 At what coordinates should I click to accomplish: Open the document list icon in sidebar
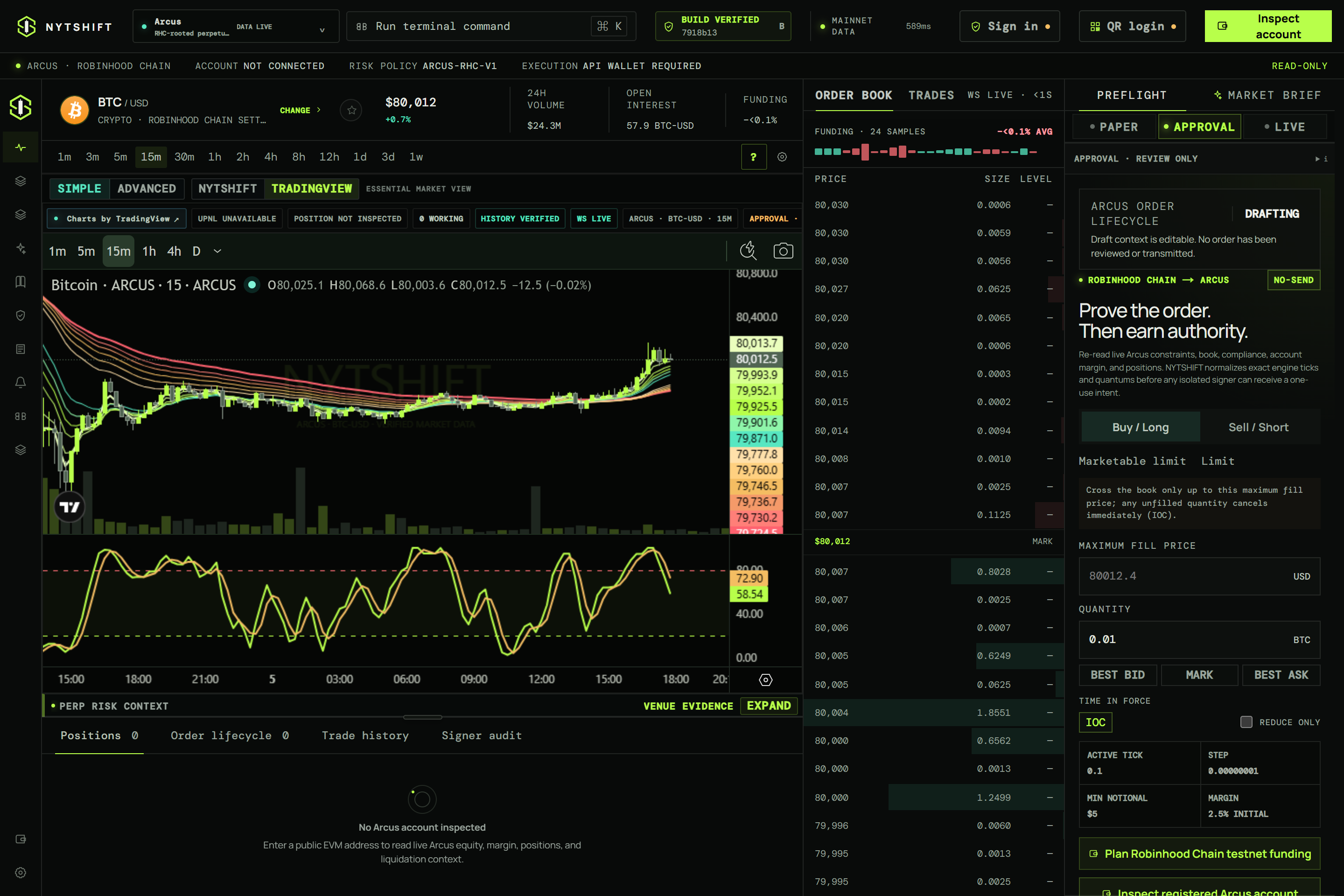click(x=21, y=349)
